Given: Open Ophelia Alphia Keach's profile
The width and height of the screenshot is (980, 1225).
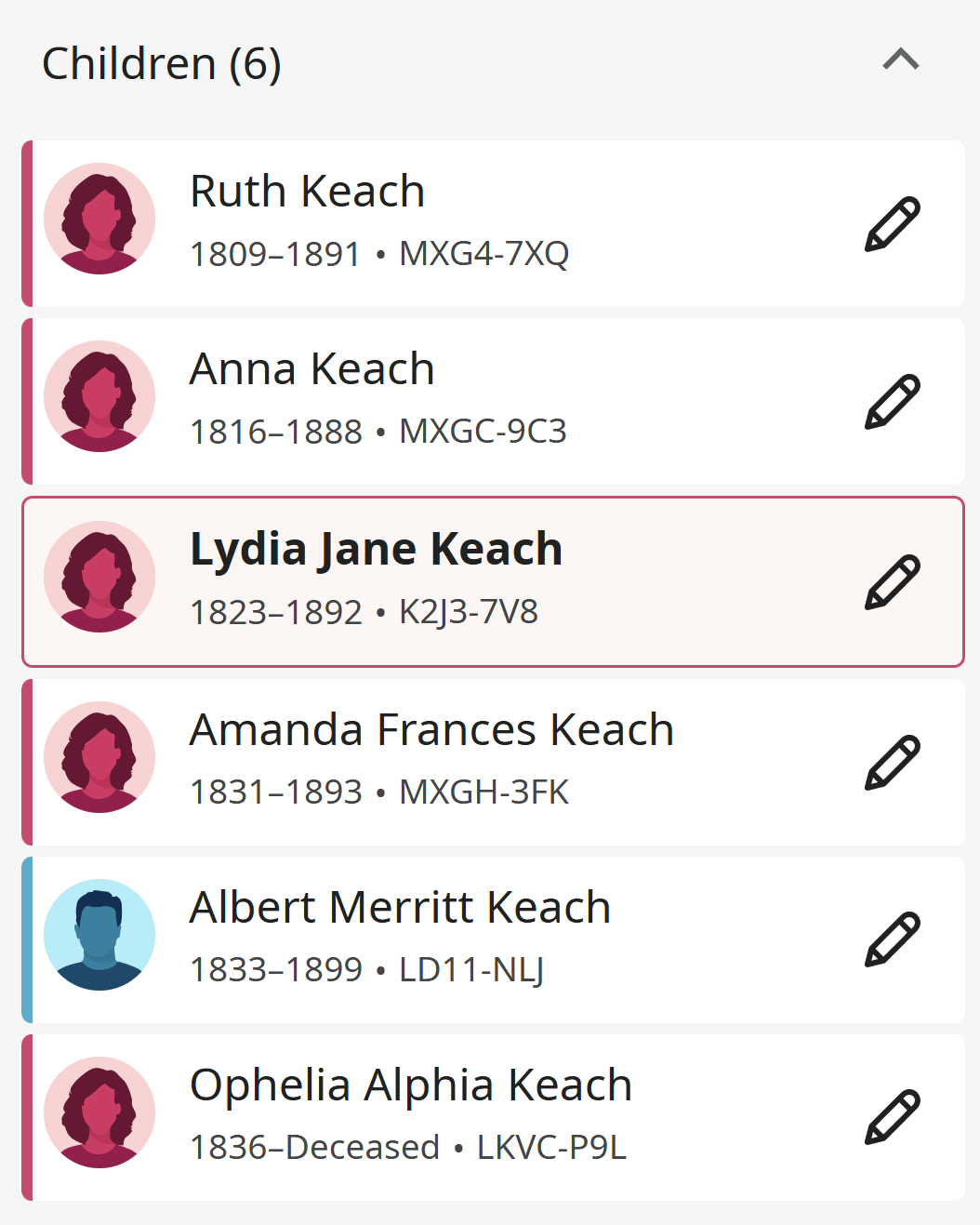Looking at the screenshot, I should click(x=411, y=1085).
